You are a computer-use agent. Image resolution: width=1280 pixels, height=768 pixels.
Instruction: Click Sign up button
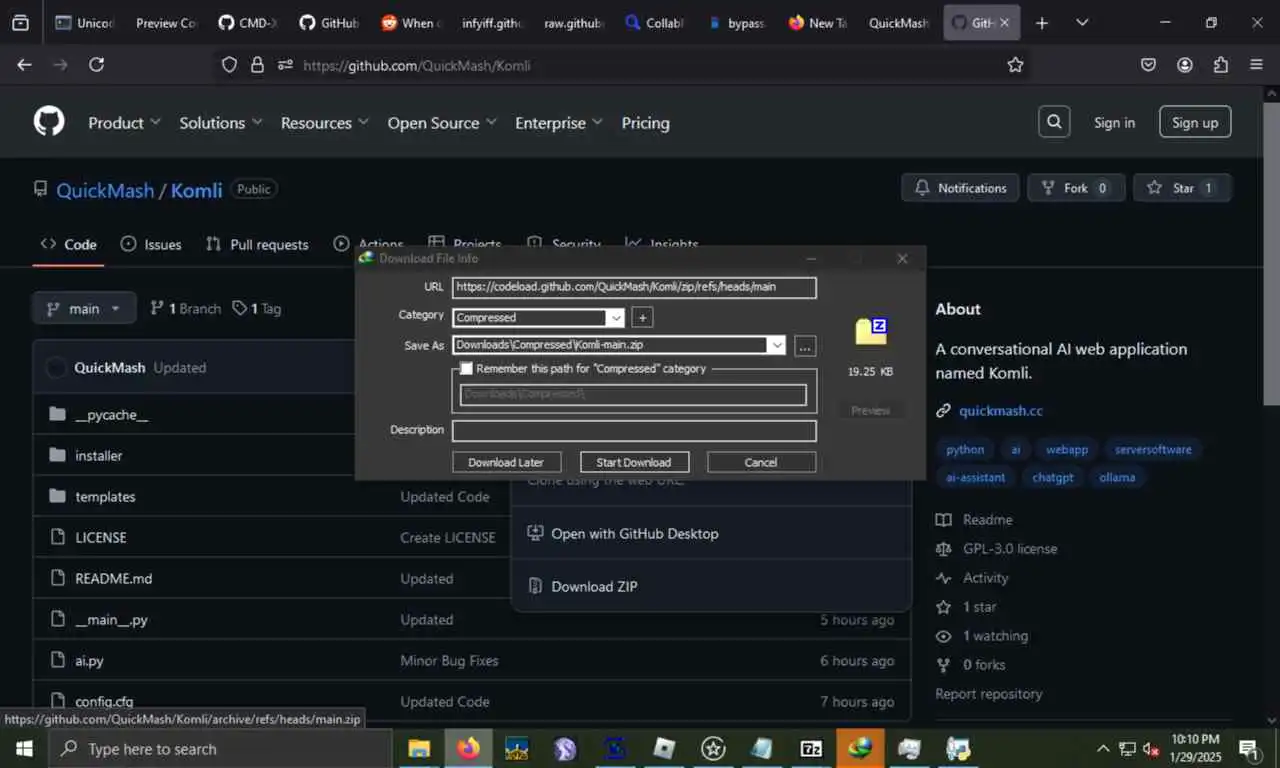tap(1195, 122)
